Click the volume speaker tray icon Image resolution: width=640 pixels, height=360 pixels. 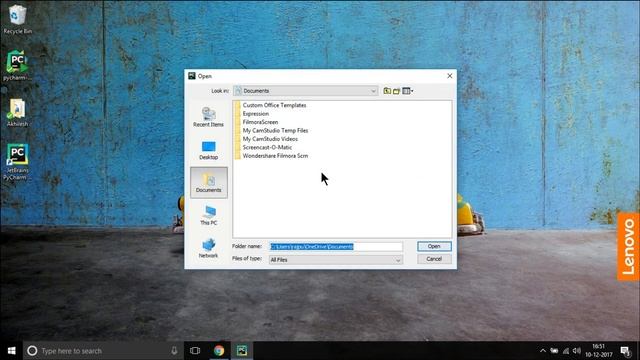coord(576,351)
